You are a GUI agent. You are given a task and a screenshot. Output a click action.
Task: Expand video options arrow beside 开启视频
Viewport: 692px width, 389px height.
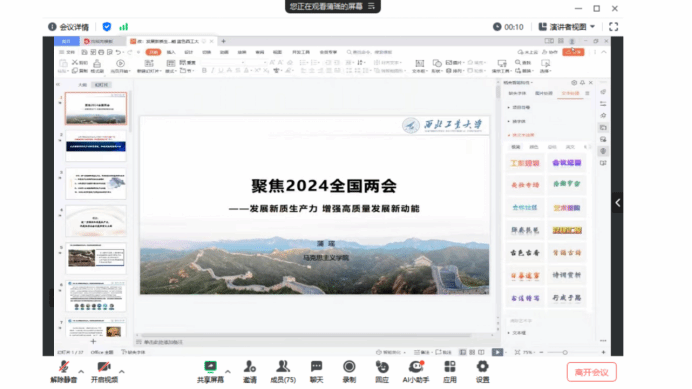coord(122,371)
